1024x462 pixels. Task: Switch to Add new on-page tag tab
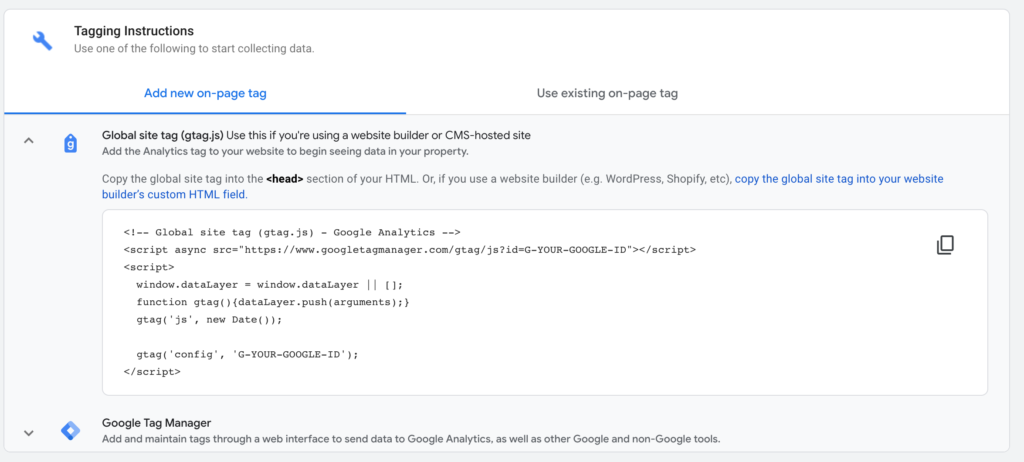coord(205,93)
